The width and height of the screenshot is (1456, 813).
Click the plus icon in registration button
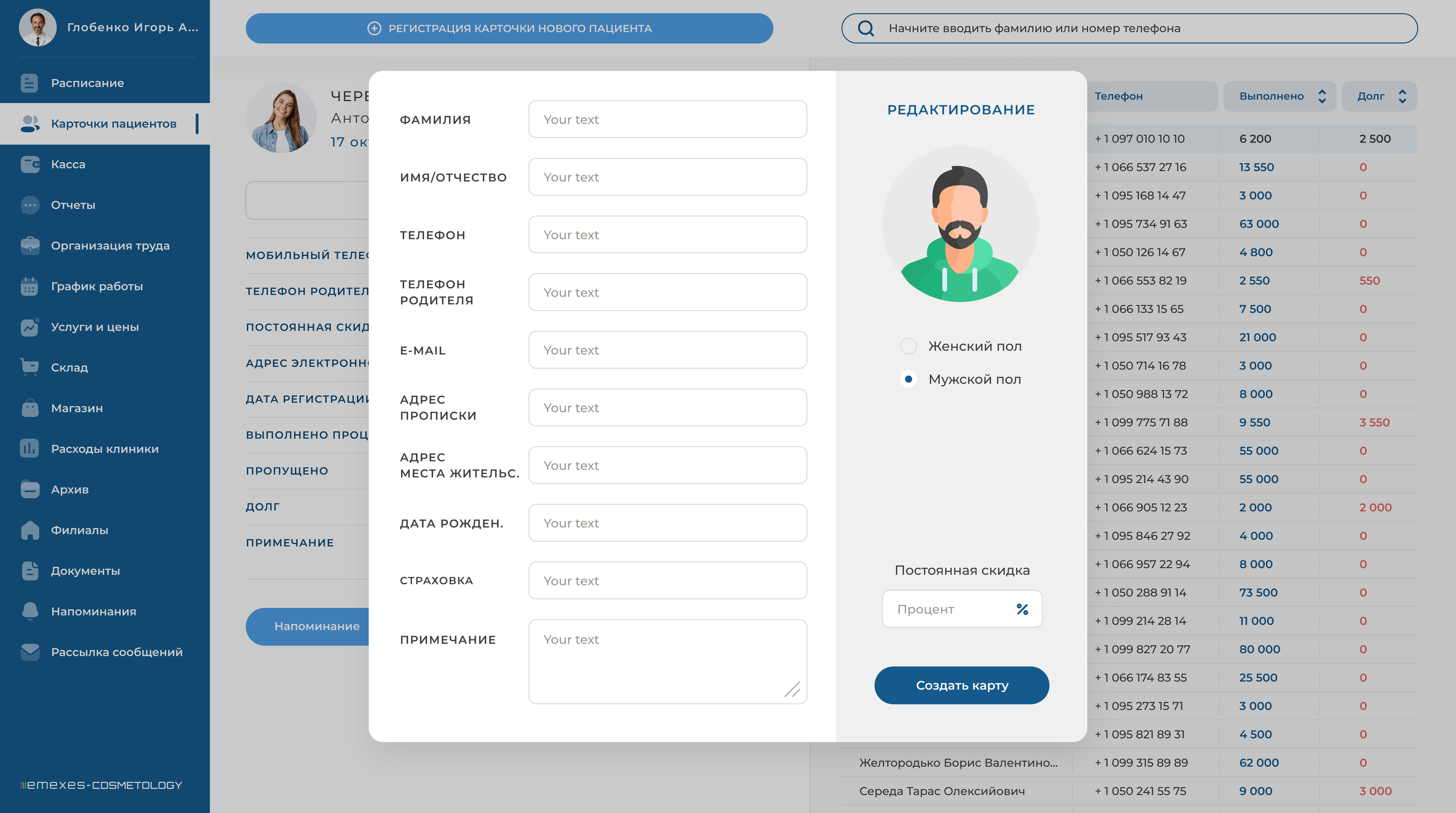pos(374,28)
